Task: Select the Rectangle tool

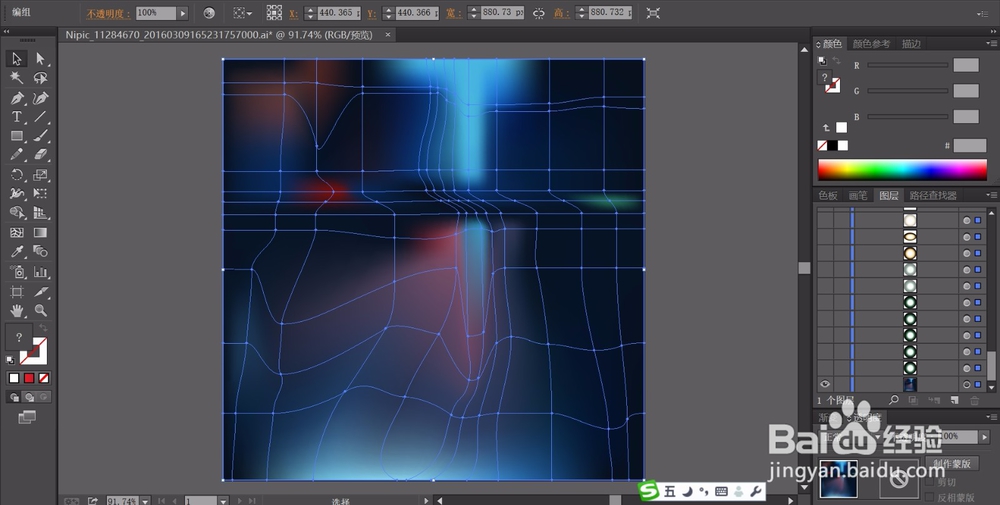Action: coord(17,136)
